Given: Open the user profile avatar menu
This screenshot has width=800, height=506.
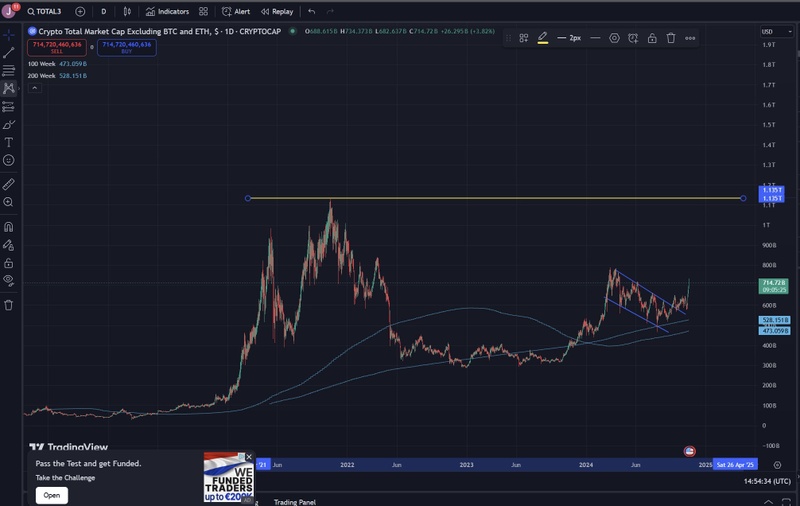Looking at the screenshot, I should tap(9, 11).
